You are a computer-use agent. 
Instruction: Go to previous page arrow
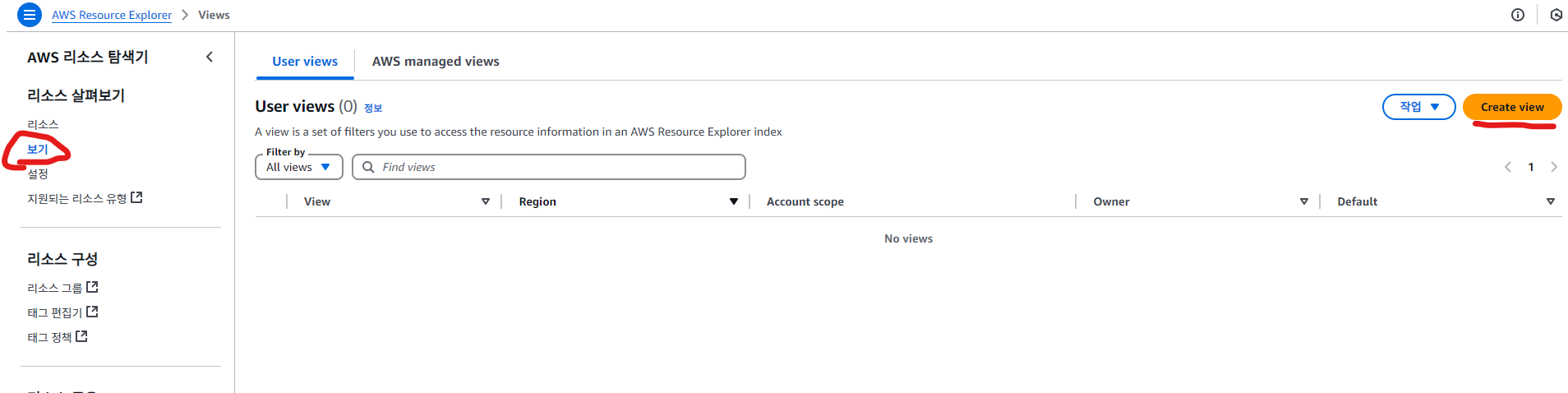[x=1508, y=167]
